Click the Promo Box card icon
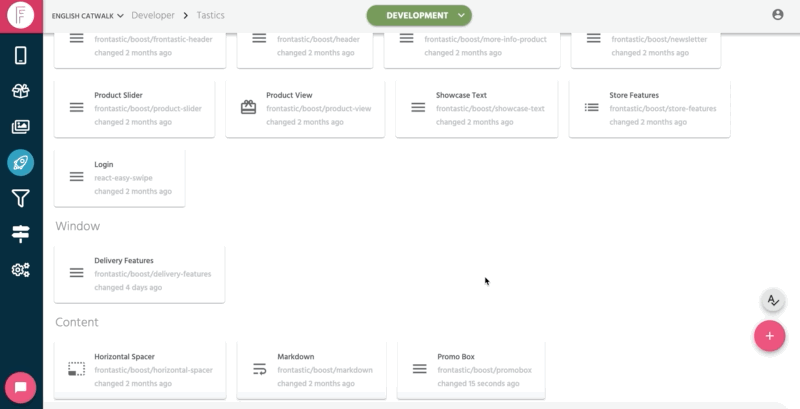This screenshot has height=409, width=800. tap(420, 369)
